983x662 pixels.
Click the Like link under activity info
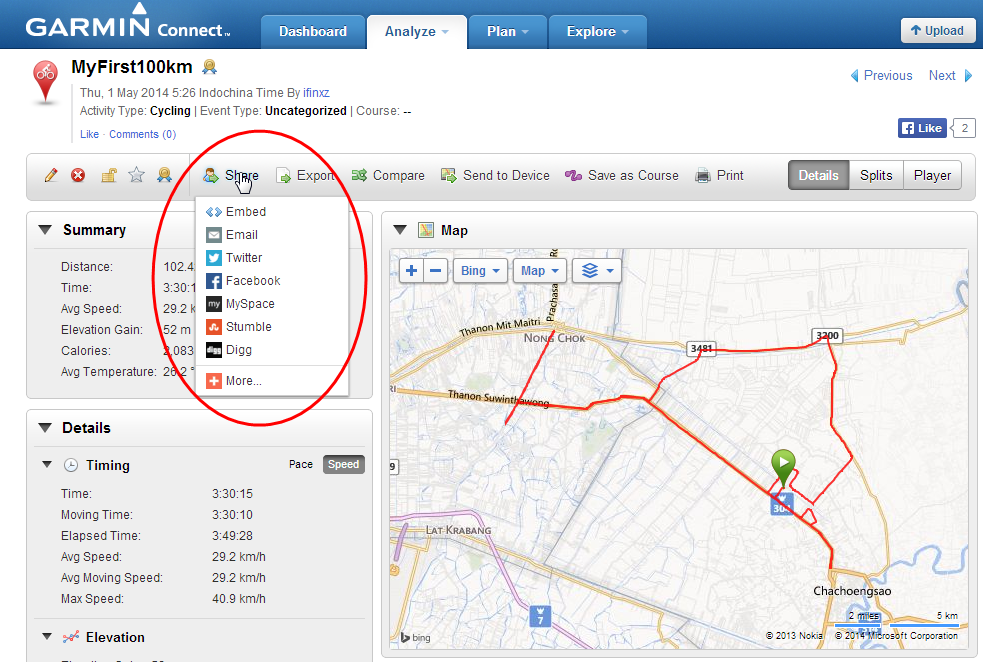coord(89,134)
